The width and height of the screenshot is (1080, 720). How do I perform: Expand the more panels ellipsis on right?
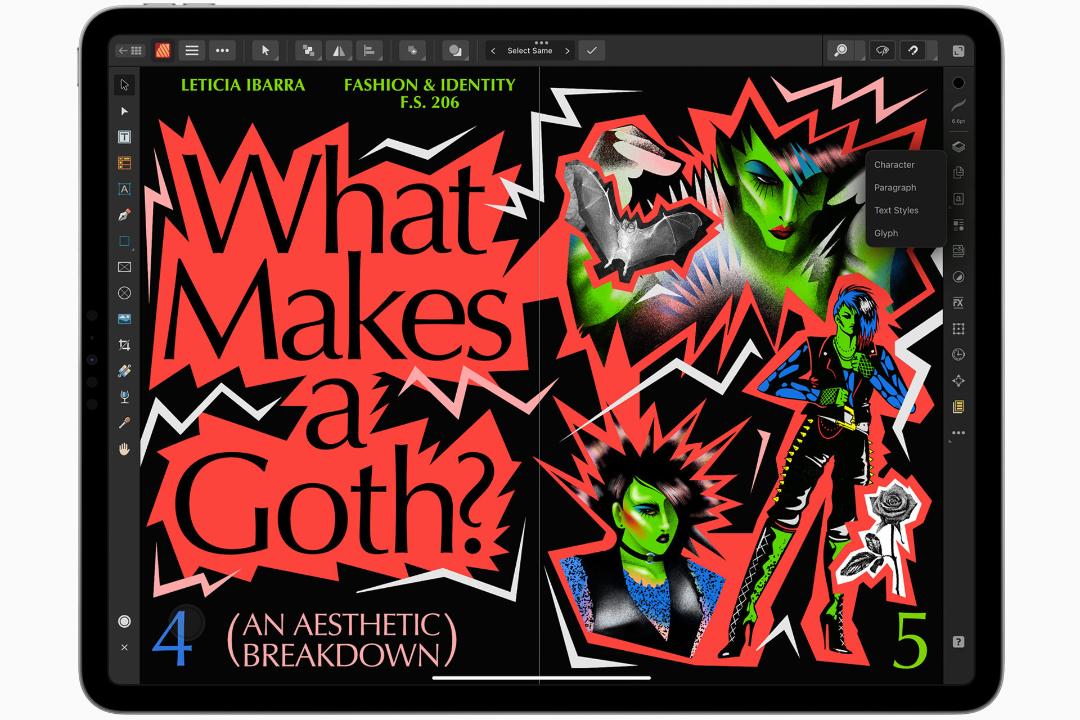(958, 433)
